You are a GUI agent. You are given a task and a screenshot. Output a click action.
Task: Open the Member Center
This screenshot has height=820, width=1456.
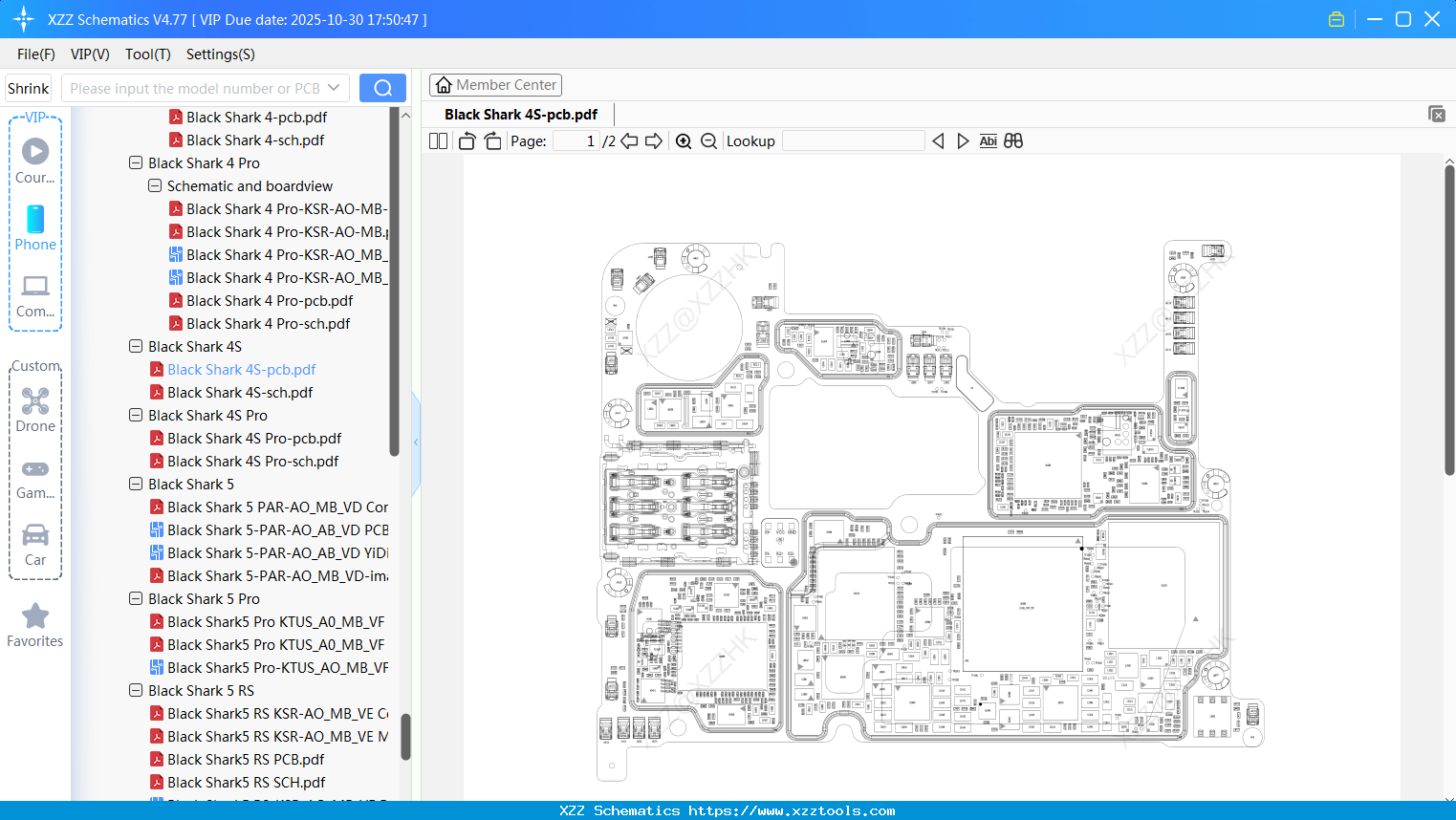pos(495,84)
